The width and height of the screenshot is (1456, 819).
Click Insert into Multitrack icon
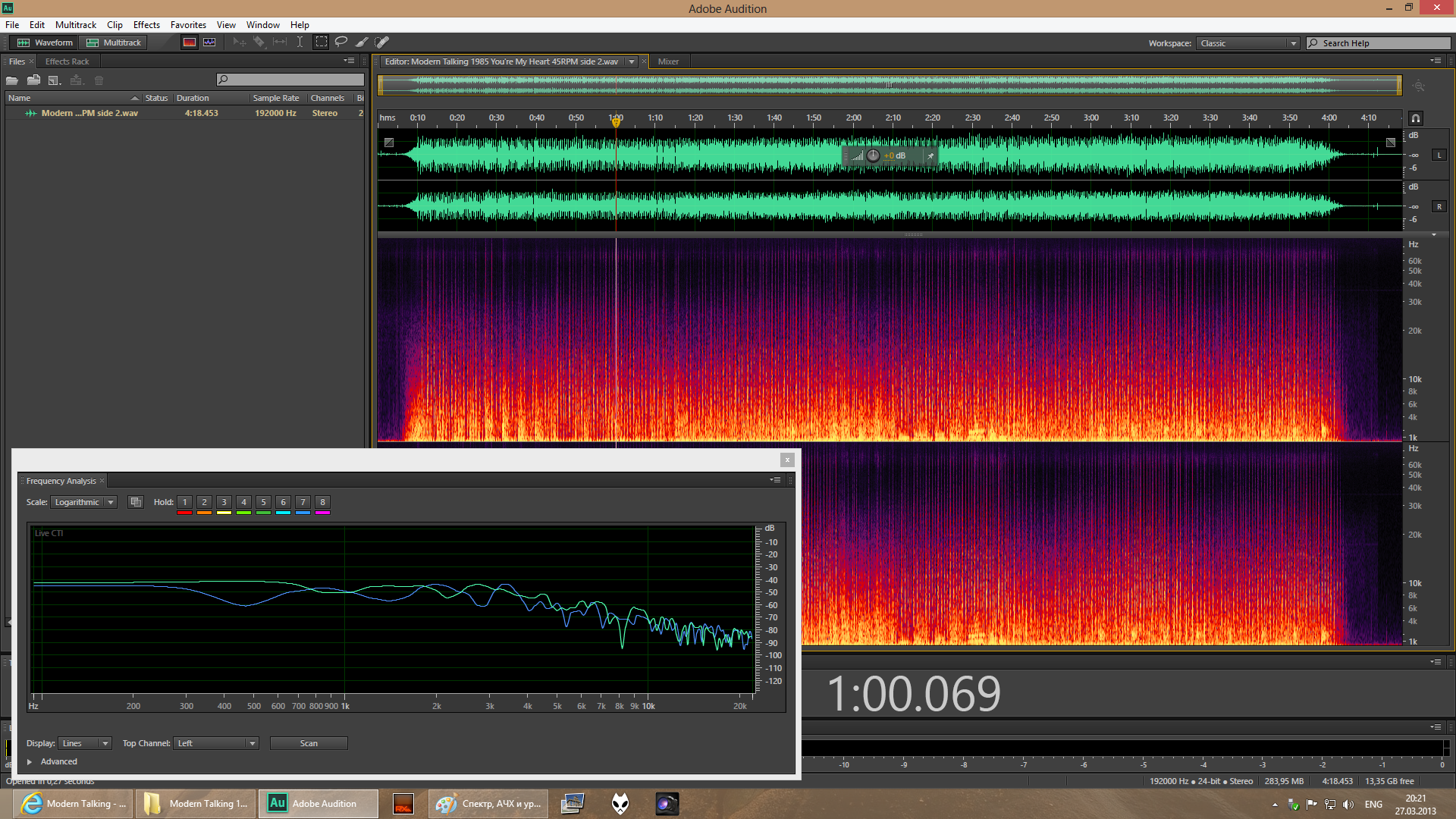click(76, 80)
